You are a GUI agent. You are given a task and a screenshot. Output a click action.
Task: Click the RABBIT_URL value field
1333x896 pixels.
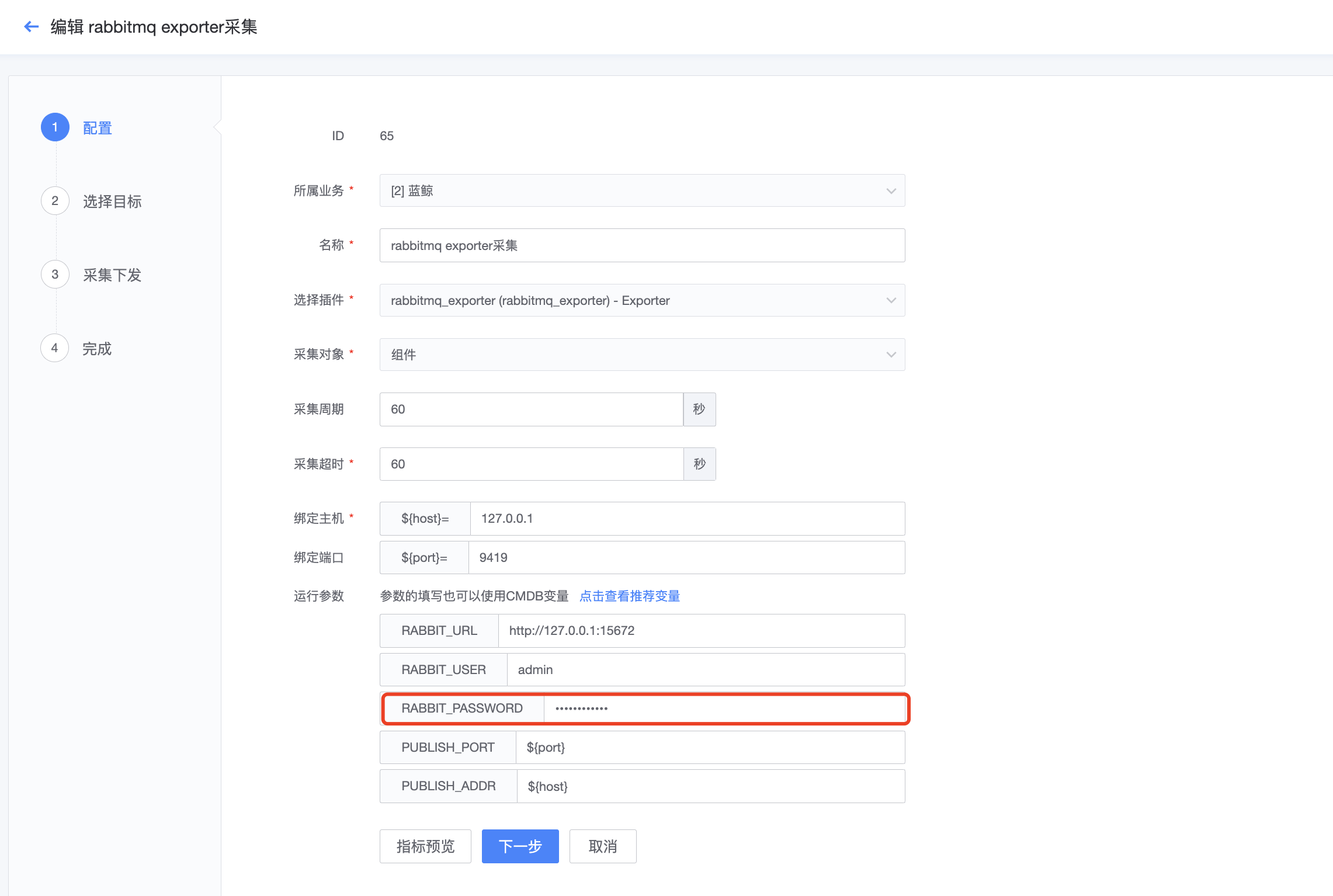(701, 631)
